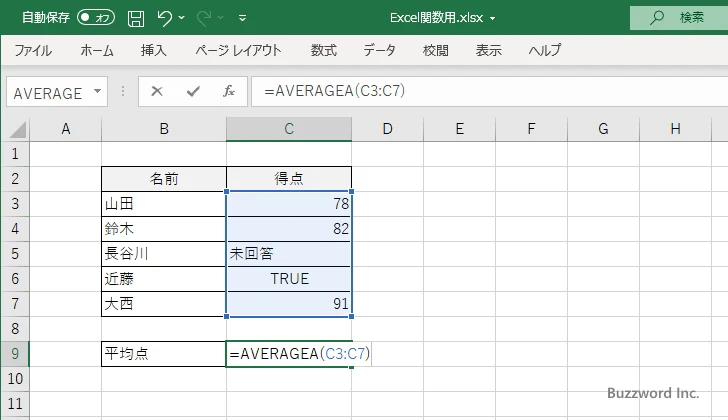
Task: Open Customize Quick Access Toolbar dropdown
Action: [x=242, y=18]
